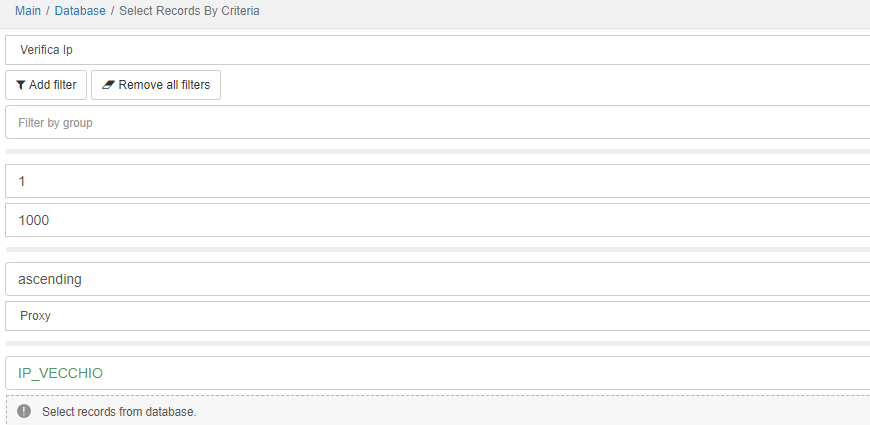Screen dimensions: 870x425
Task: Click the field containing value 1000
Action: (438, 220)
